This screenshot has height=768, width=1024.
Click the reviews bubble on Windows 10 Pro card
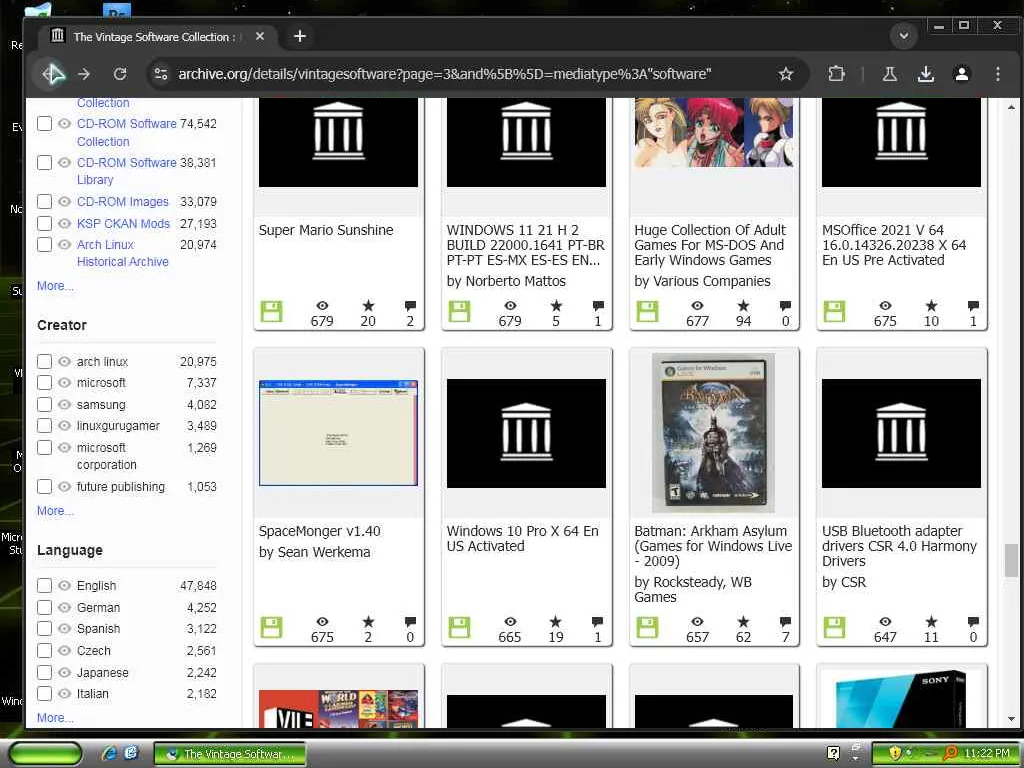pos(597,622)
